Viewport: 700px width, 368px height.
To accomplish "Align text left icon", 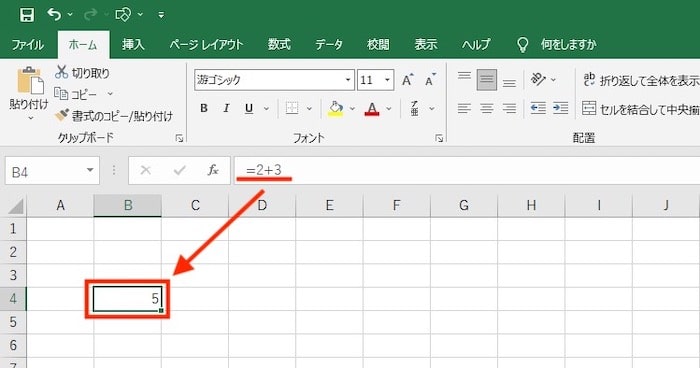I will pos(464,108).
